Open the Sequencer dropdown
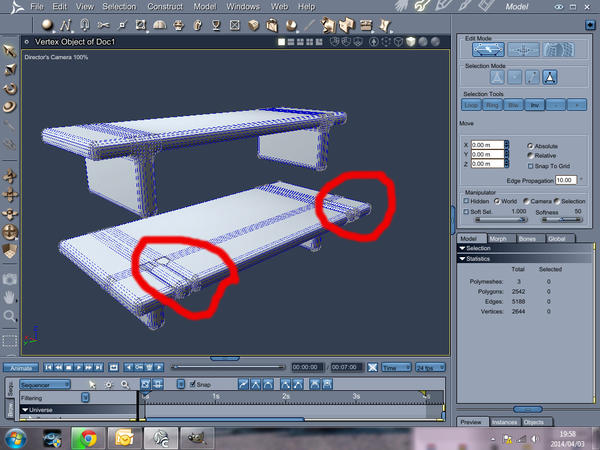Viewport: 600px width, 450px height. pos(45,385)
